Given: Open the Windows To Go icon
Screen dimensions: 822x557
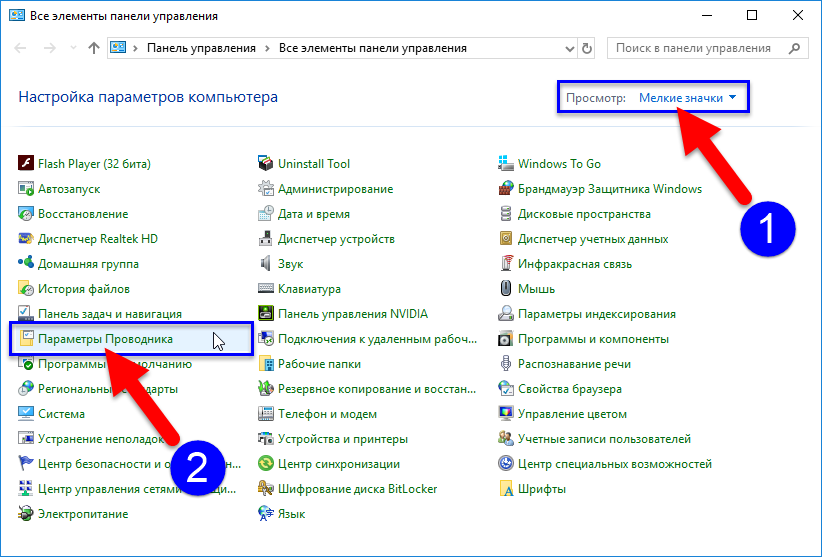Looking at the screenshot, I should 506,163.
